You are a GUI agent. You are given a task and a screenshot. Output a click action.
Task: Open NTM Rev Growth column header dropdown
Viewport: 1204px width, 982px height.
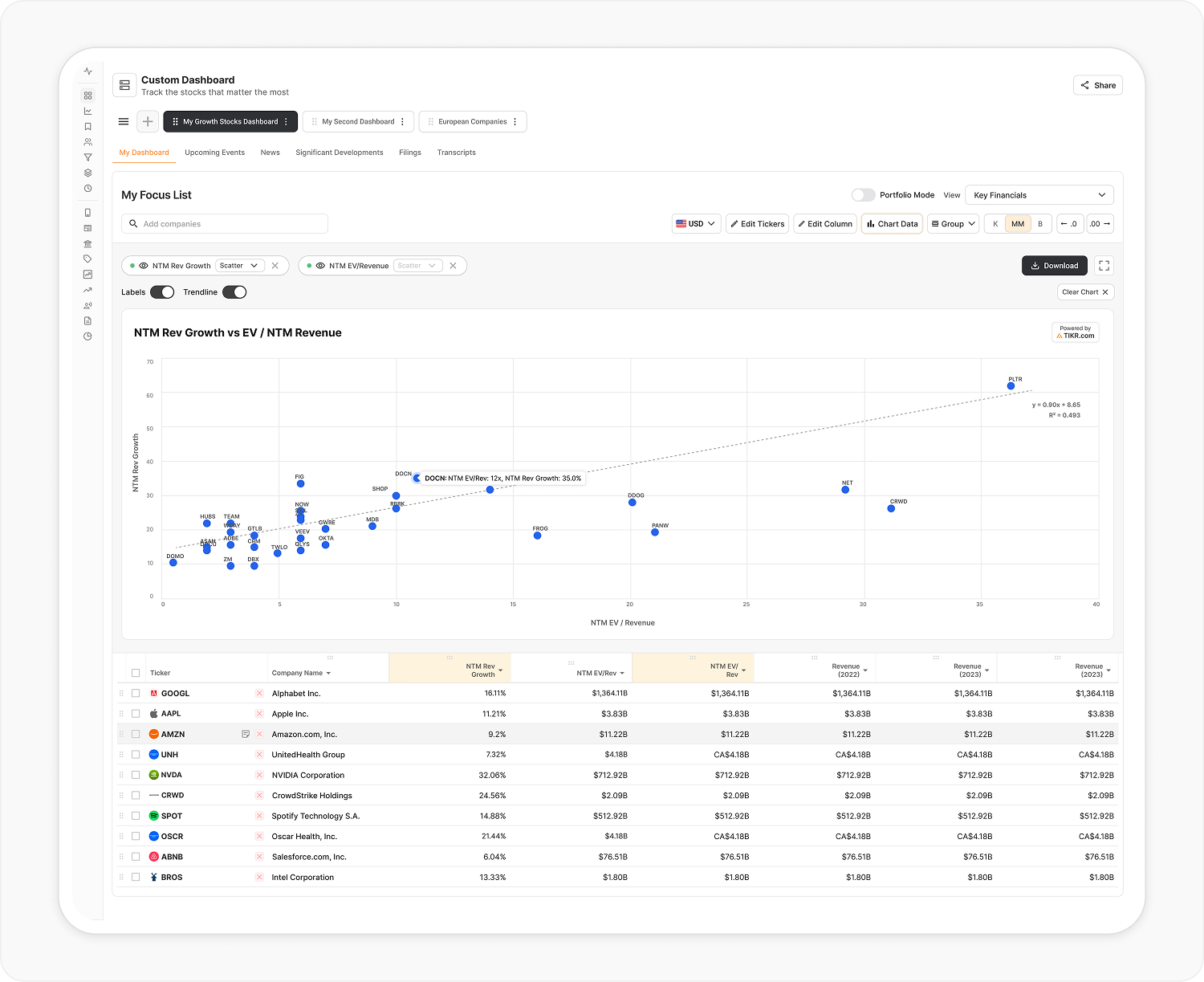501,670
